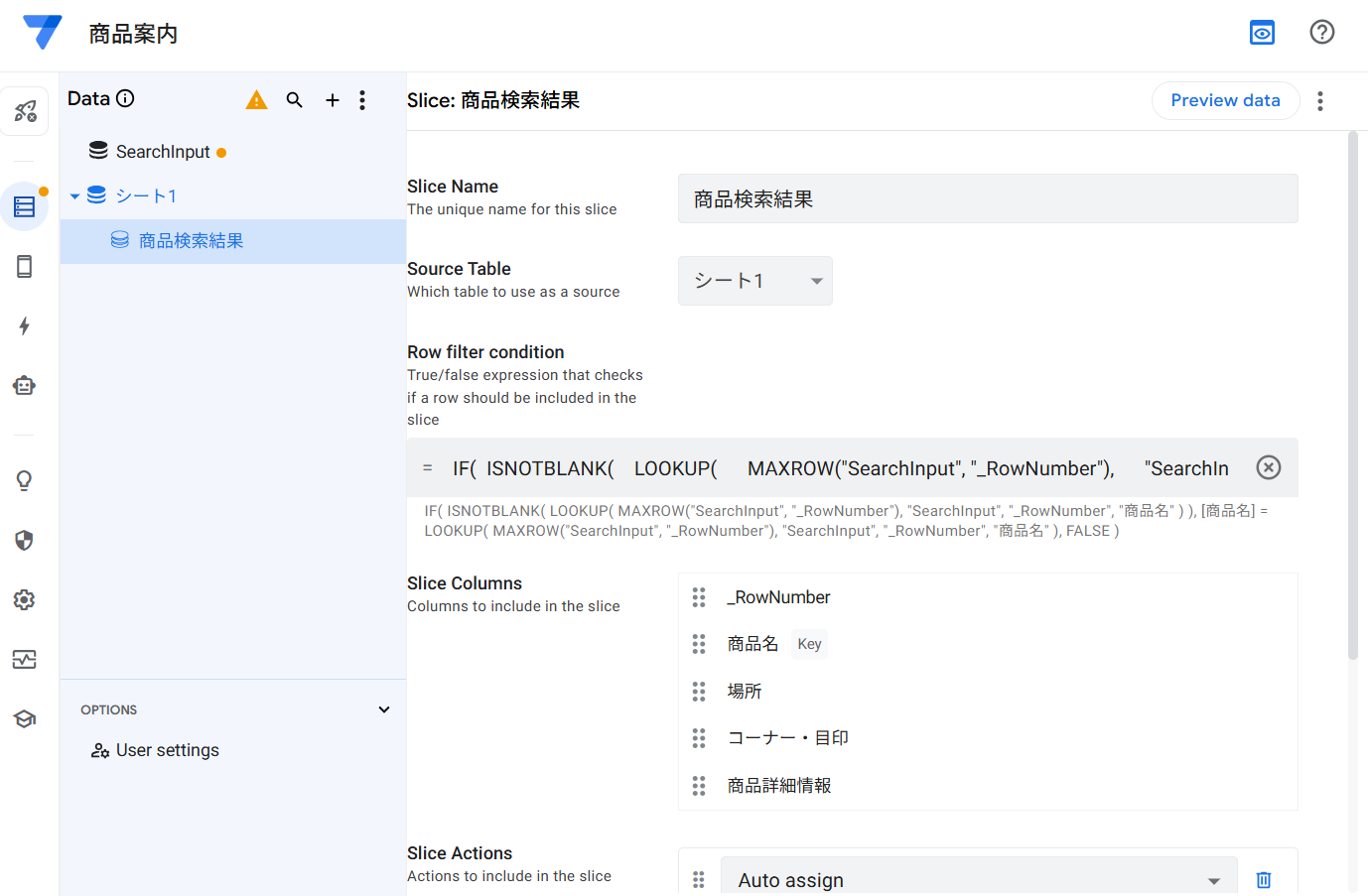
Task: Open the Learn graduation cap icon
Action: [25, 718]
